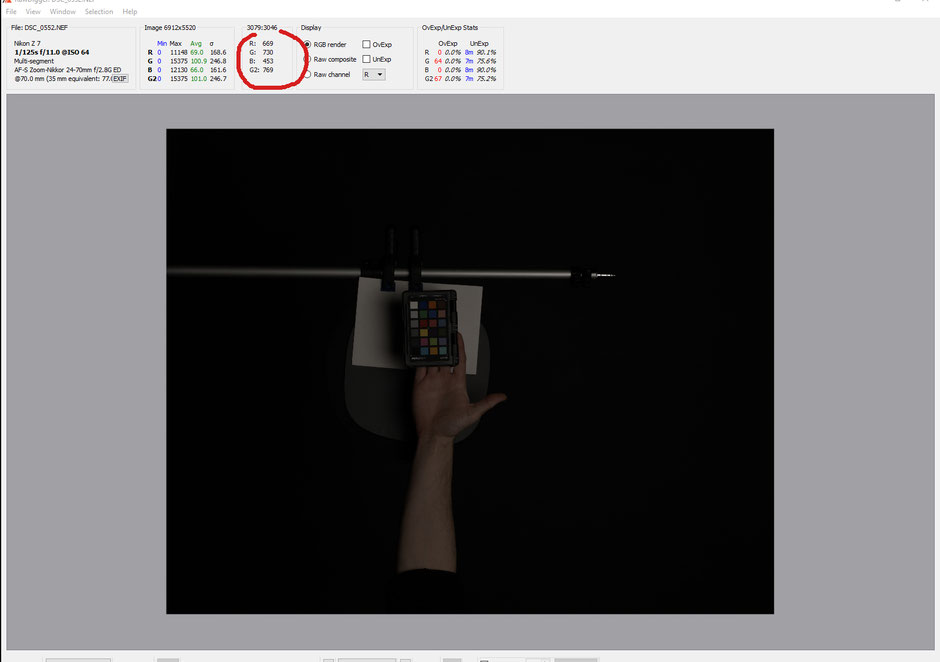Click the pixel B value 453
The width and height of the screenshot is (940, 662).
267,61
